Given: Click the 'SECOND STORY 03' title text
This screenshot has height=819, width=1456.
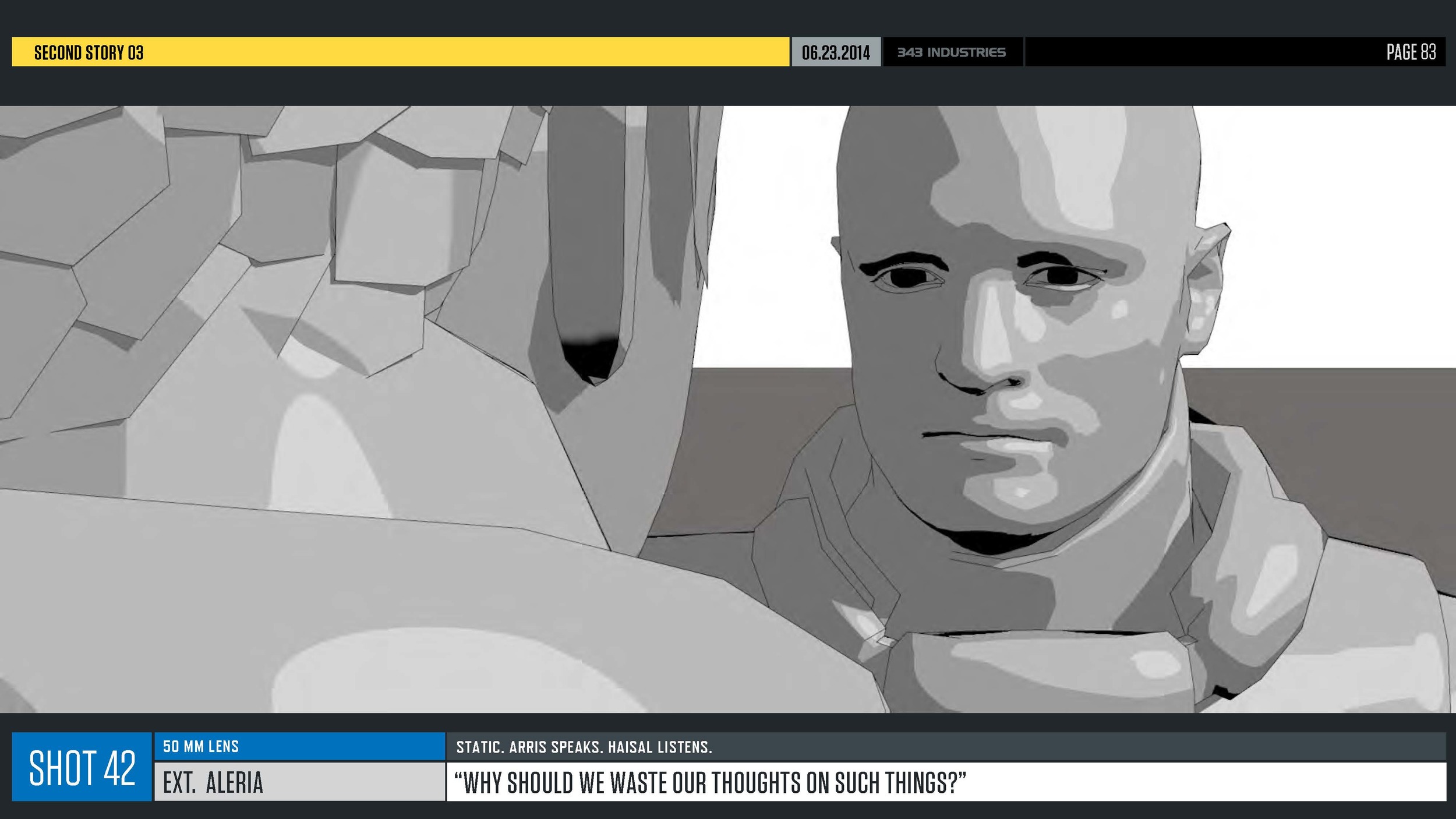Looking at the screenshot, I should [89, 53].
